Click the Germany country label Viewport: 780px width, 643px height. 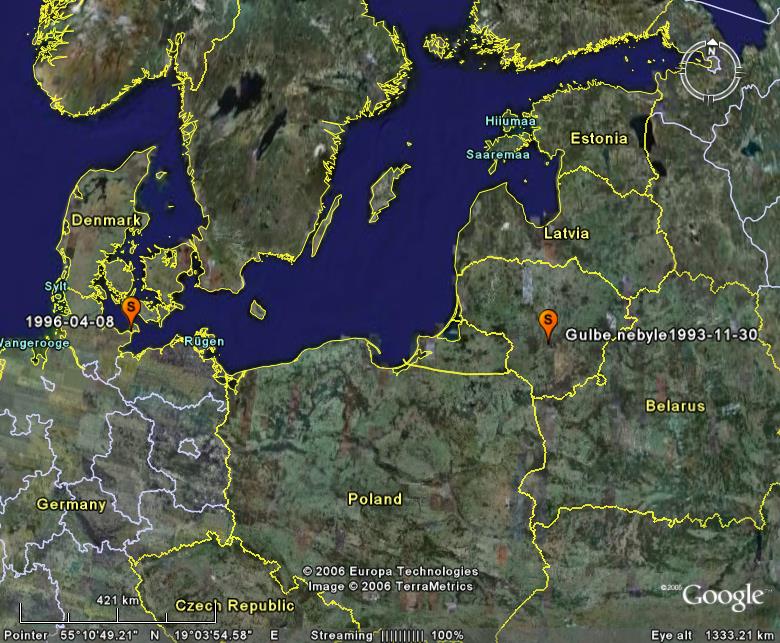point(71,505)
